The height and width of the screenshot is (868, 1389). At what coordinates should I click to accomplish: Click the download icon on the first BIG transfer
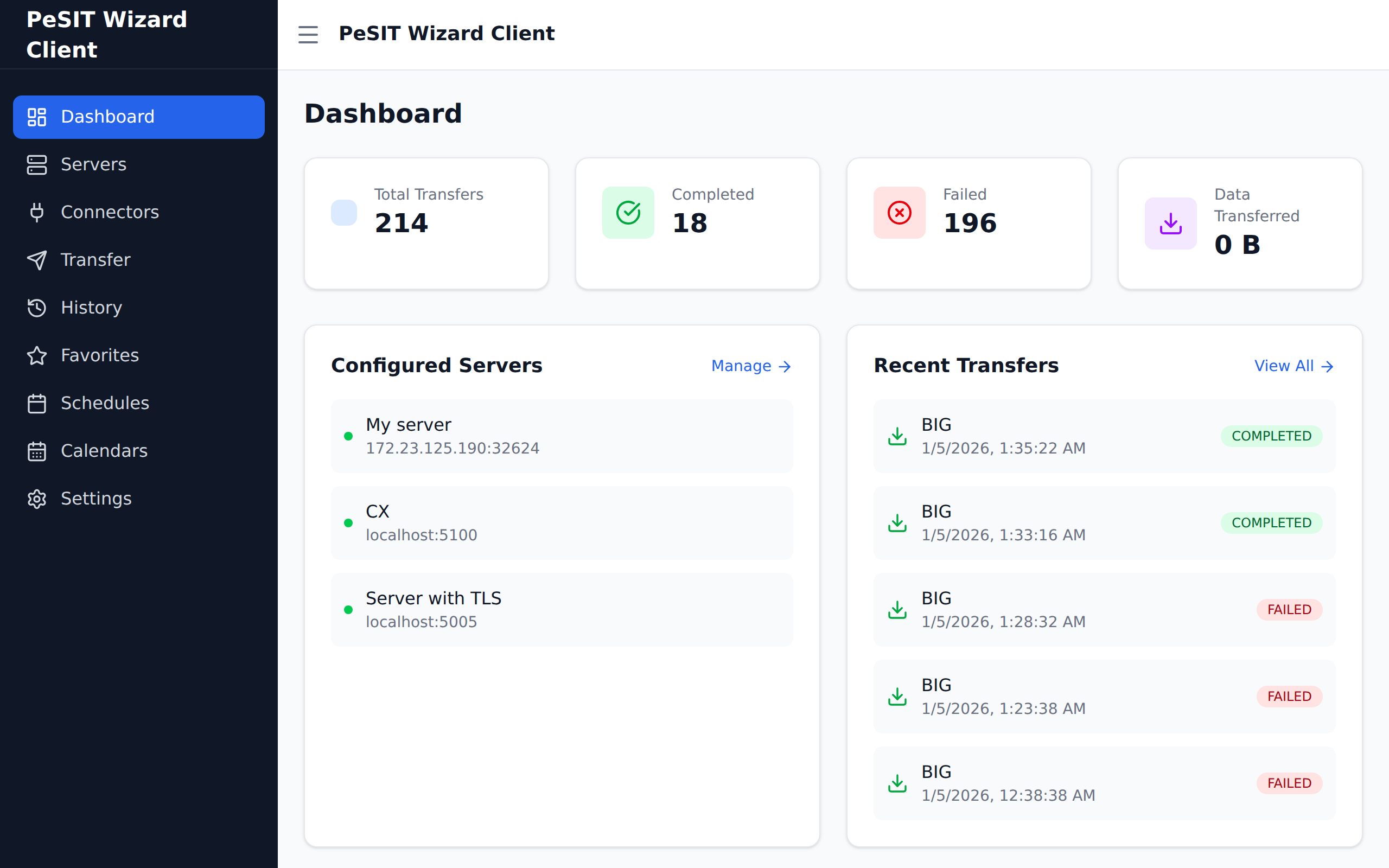[x=897, y=436]
